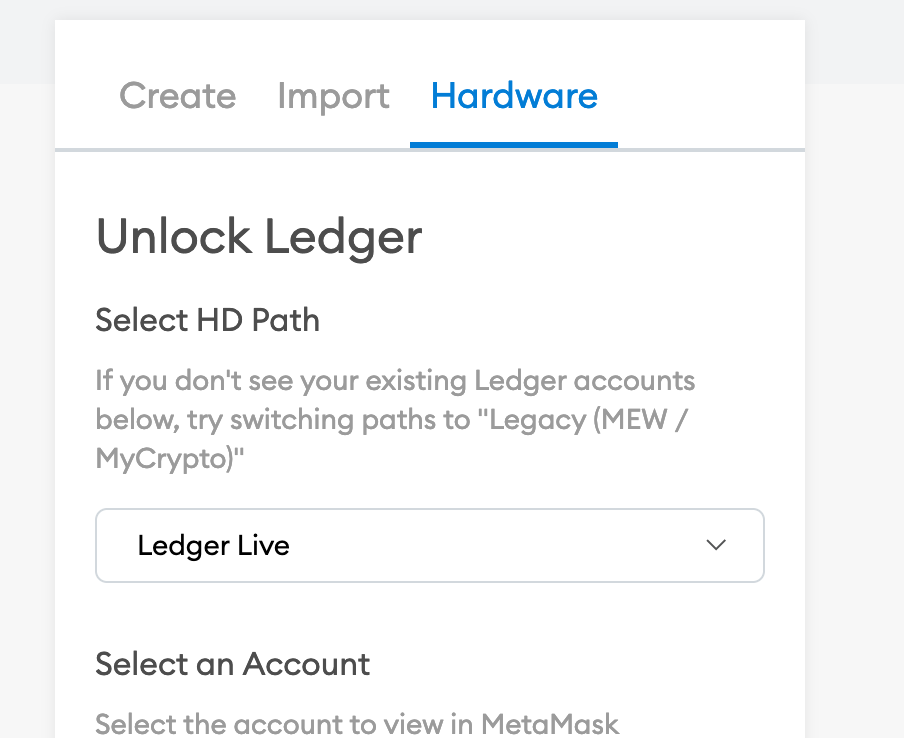Click the gray background right of the panel

tap(855, 400)
